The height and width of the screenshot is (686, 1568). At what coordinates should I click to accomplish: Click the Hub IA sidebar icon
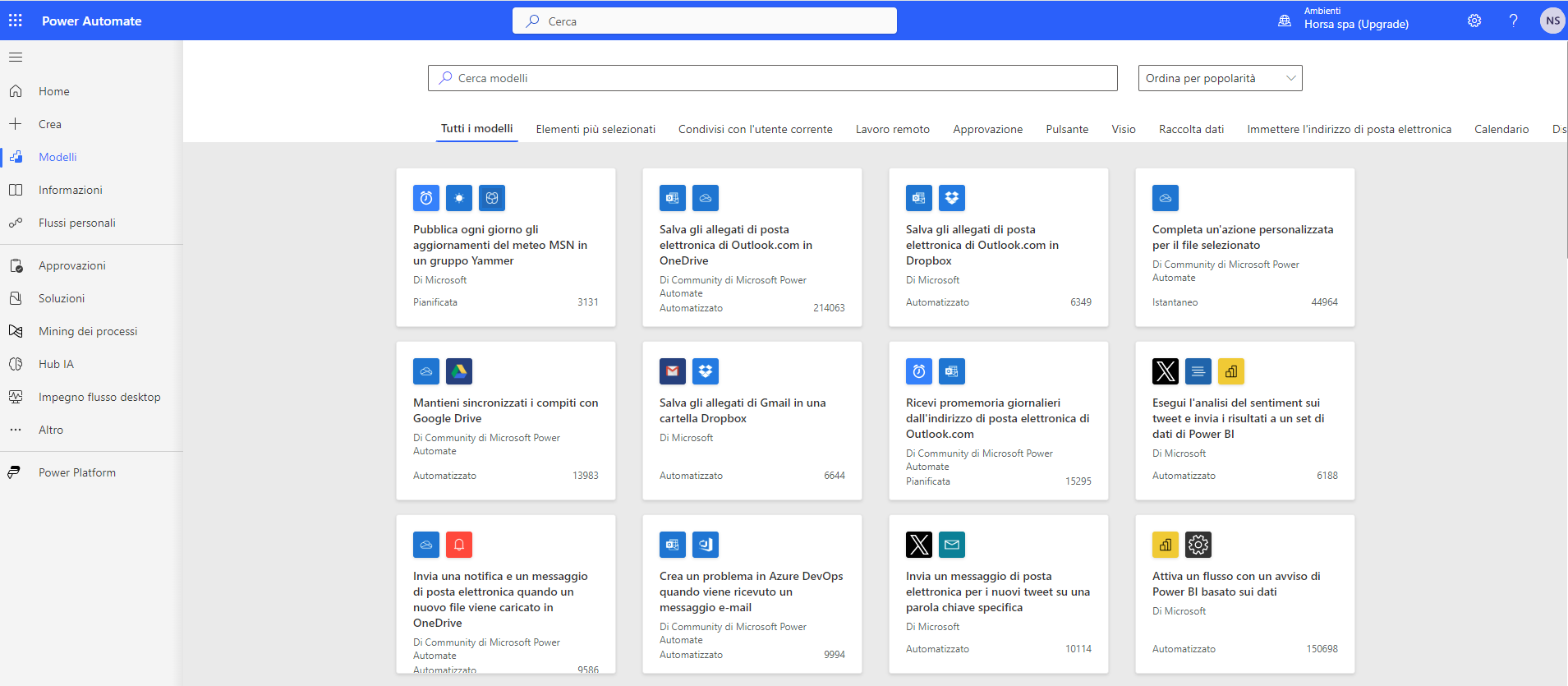[x=16, y=364]
